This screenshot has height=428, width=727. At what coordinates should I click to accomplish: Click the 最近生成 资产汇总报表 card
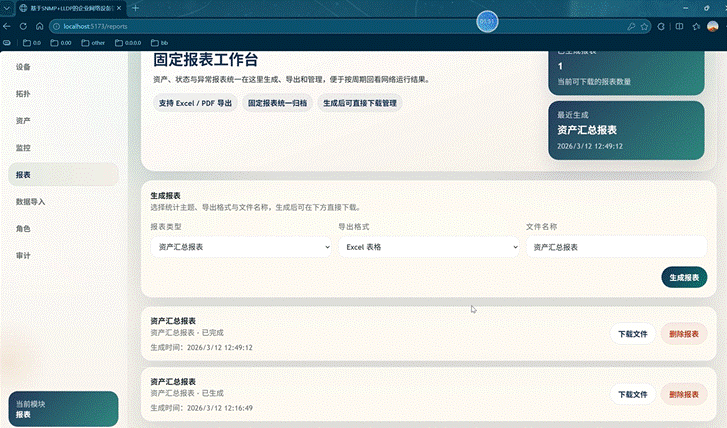626,130
